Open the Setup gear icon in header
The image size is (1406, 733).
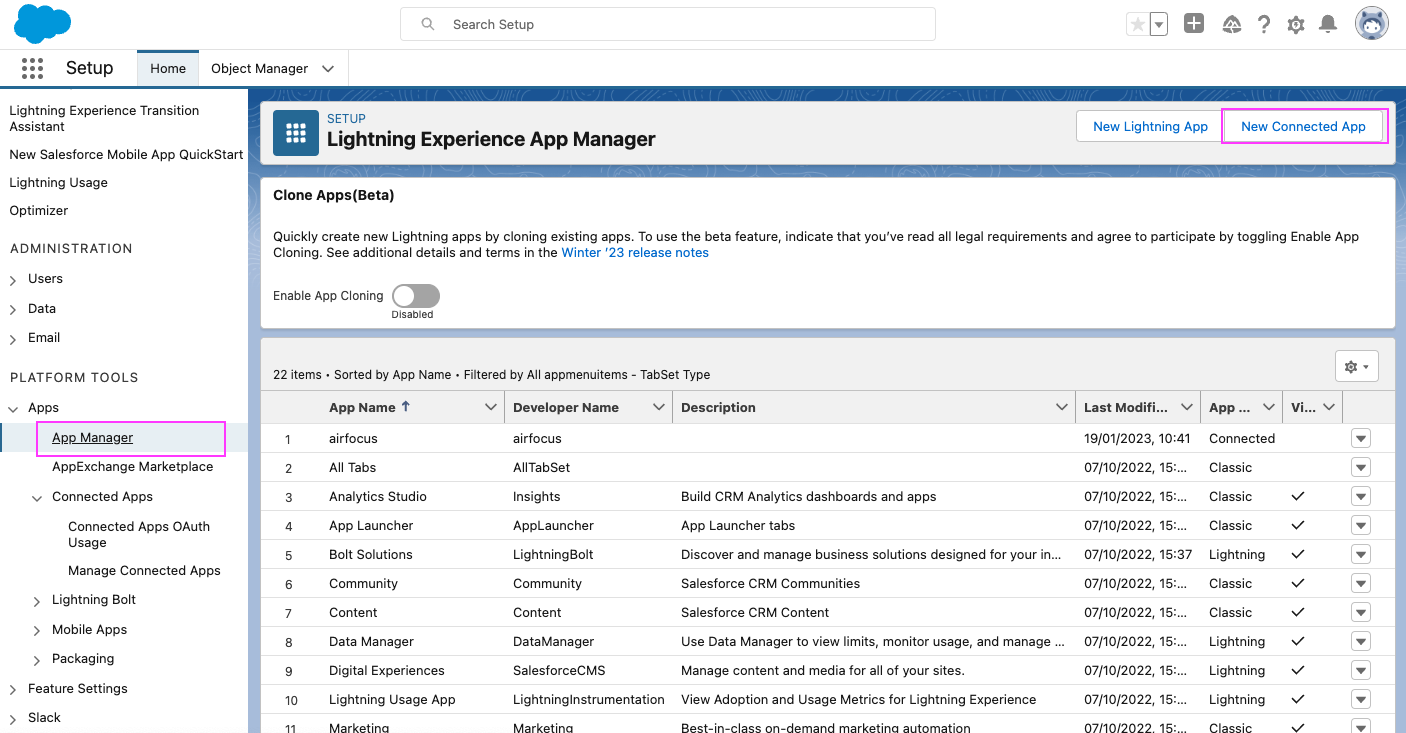click(x=1296, y=25)
